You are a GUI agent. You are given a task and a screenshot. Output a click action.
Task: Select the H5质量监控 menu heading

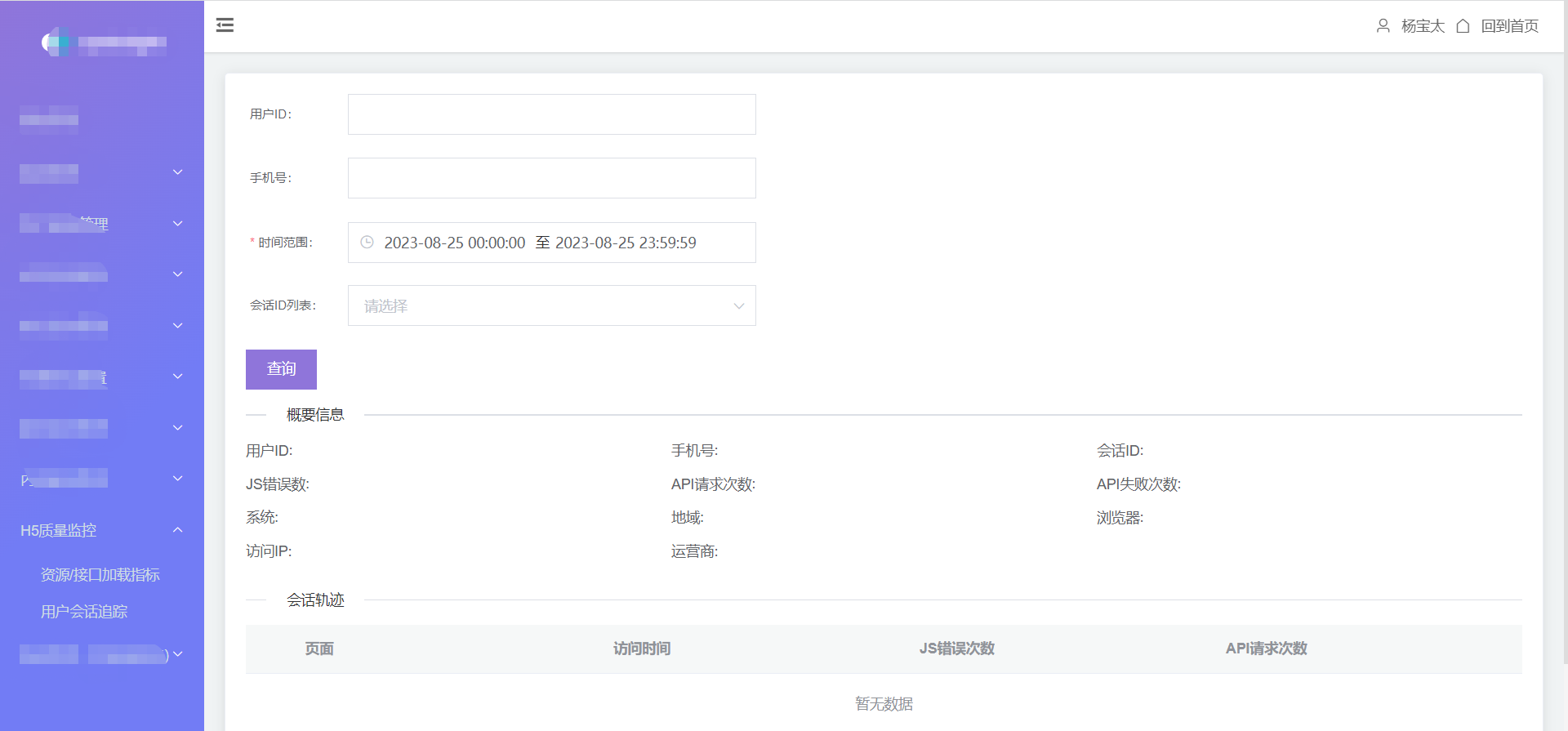(x=59, y=531)
